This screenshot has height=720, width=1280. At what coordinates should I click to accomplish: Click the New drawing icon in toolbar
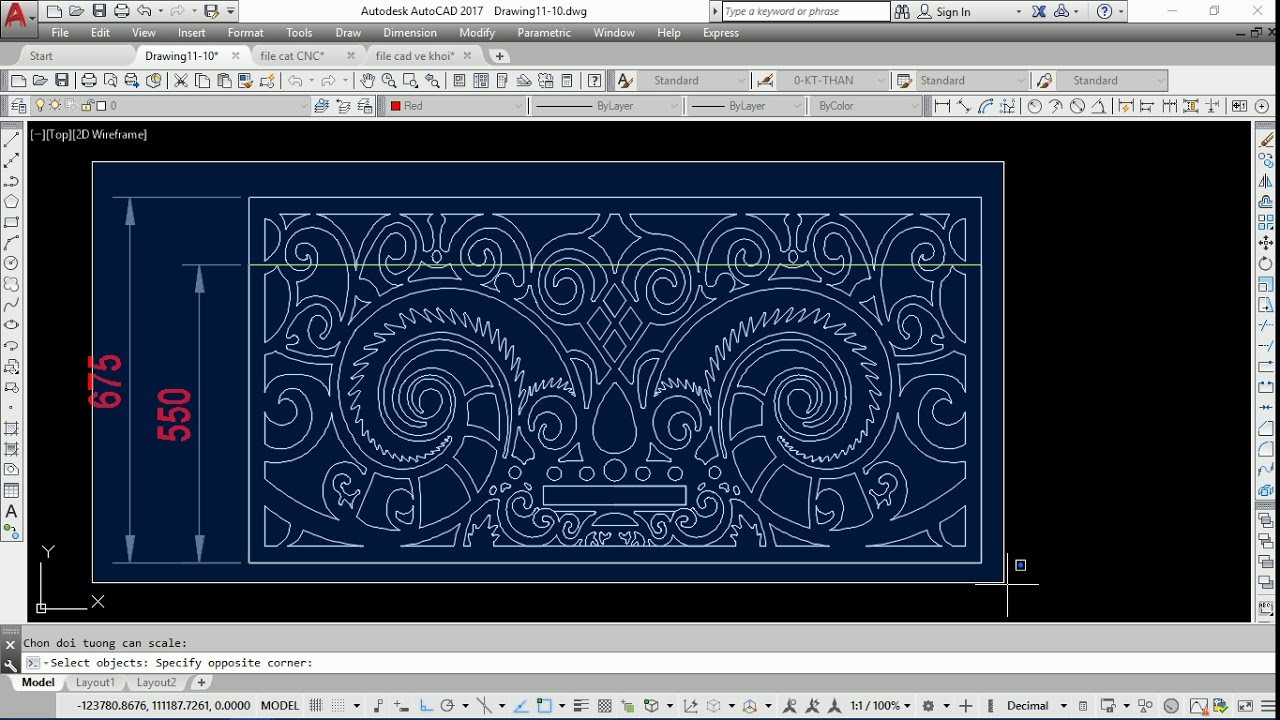[x=18, y=81]
